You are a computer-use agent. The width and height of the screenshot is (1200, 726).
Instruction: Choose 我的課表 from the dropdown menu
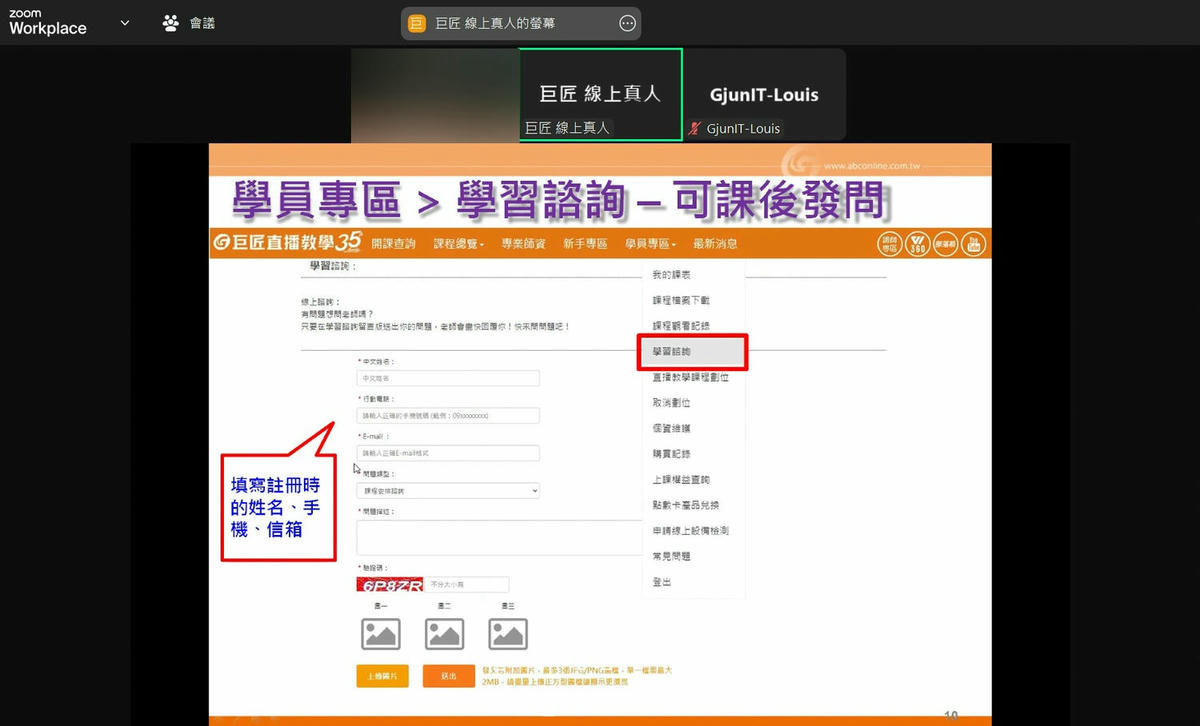tap(671, 275)
